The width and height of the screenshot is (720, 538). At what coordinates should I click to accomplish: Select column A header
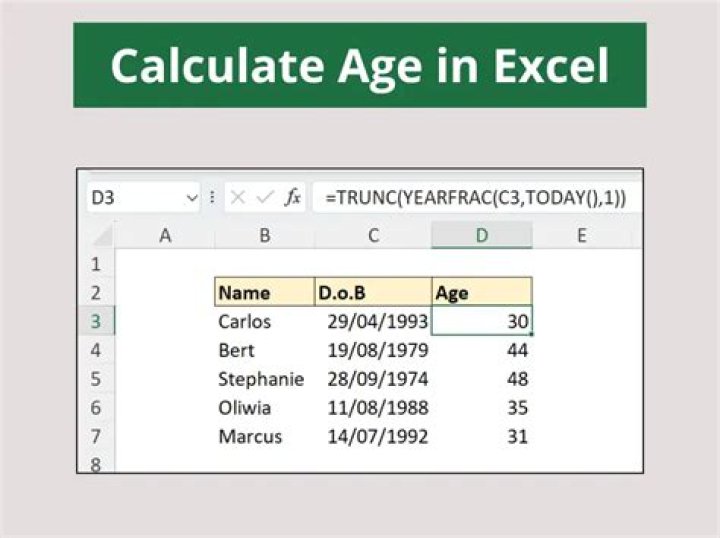165,235
